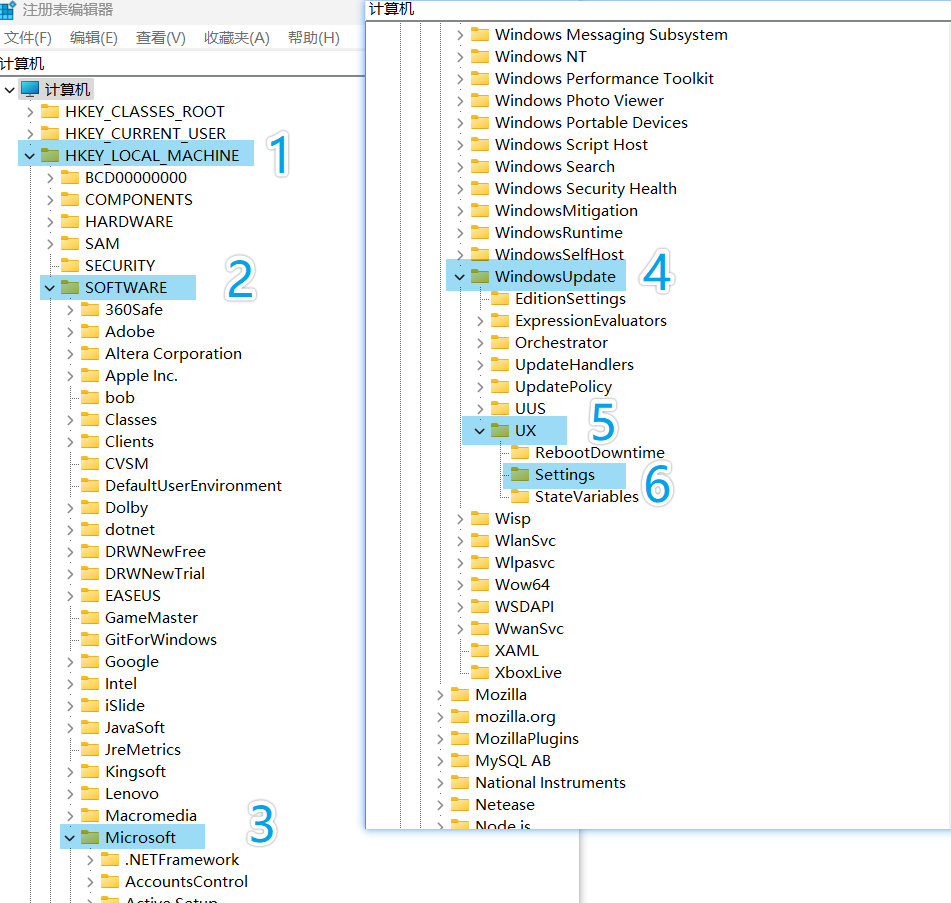951x903 pixels.
Task: Open the 文件(F) menu
Action: click(27, 38)
